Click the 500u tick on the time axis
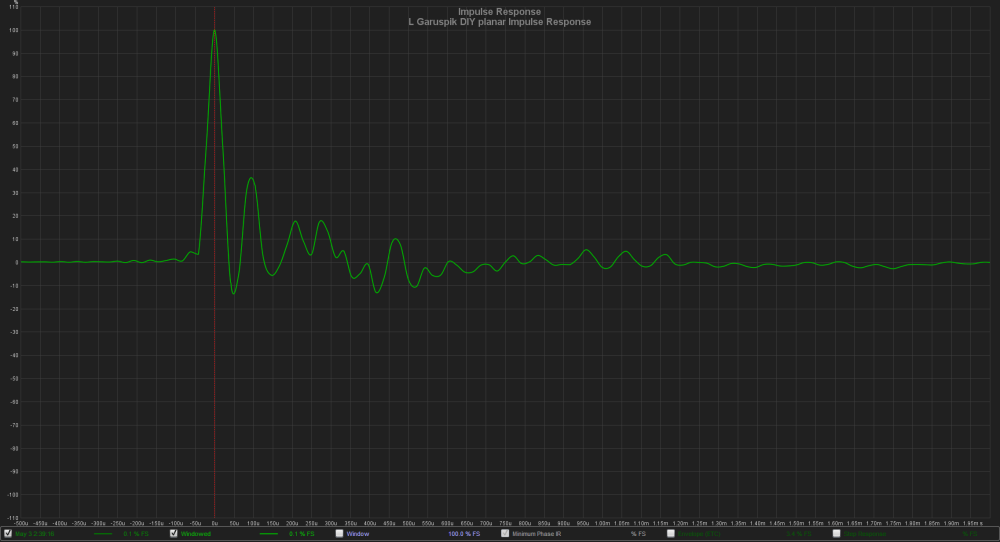The image size is (1000, 542). pos(408,524)
